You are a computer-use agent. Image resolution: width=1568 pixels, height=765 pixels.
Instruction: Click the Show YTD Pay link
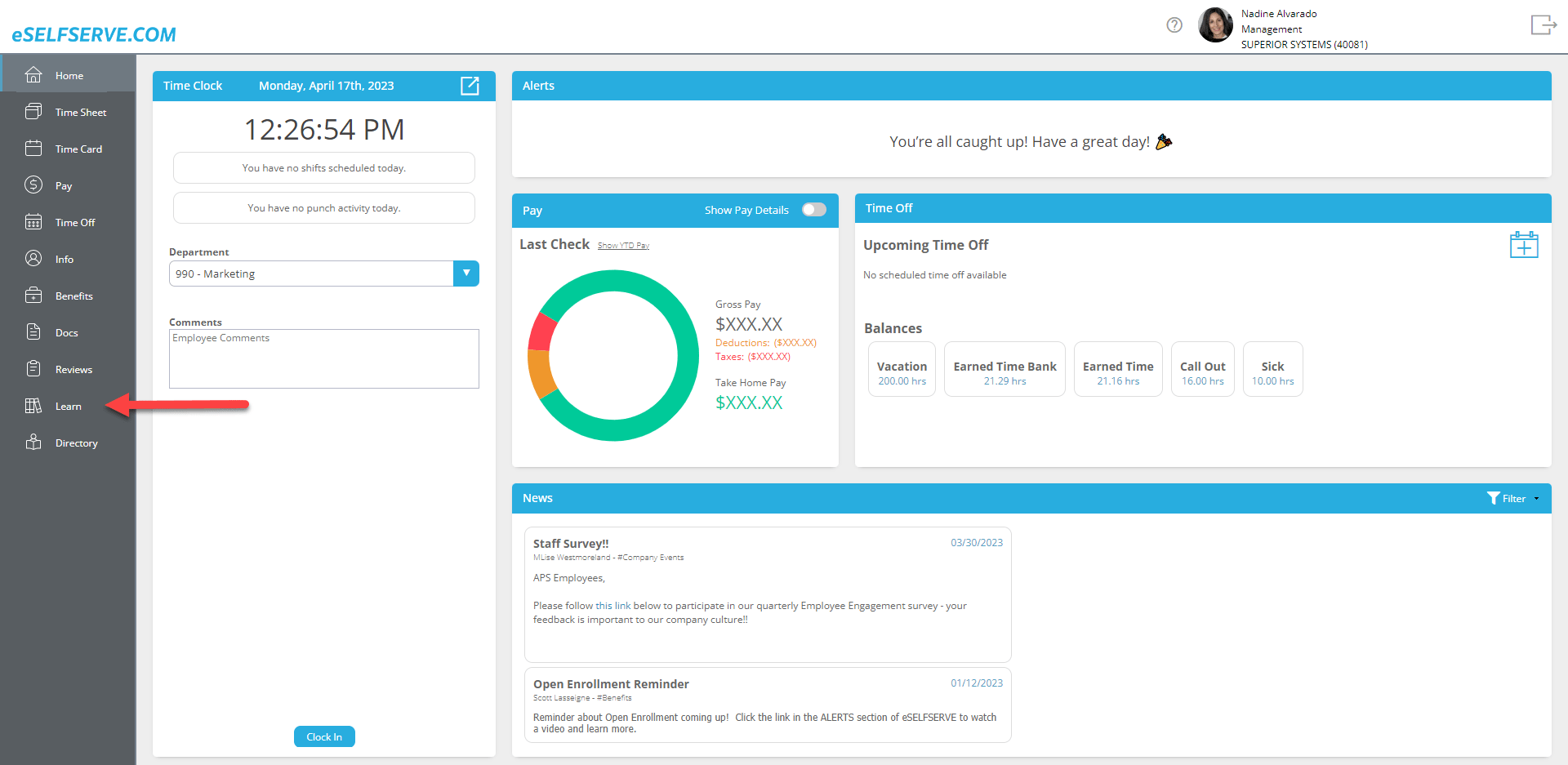pyautogui.click(x=623, y=246)
